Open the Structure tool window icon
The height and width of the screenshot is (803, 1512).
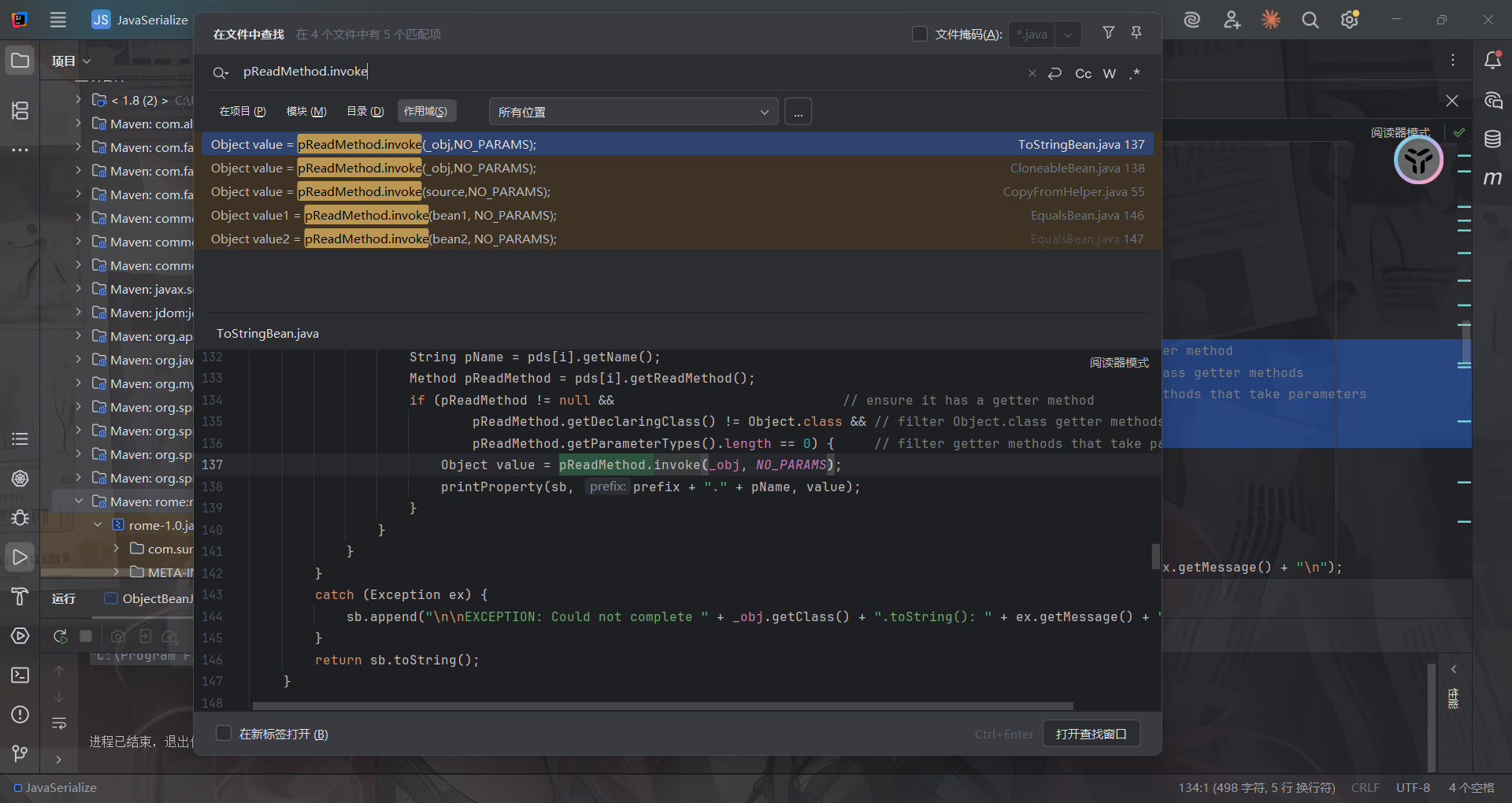tap(20, 110)
